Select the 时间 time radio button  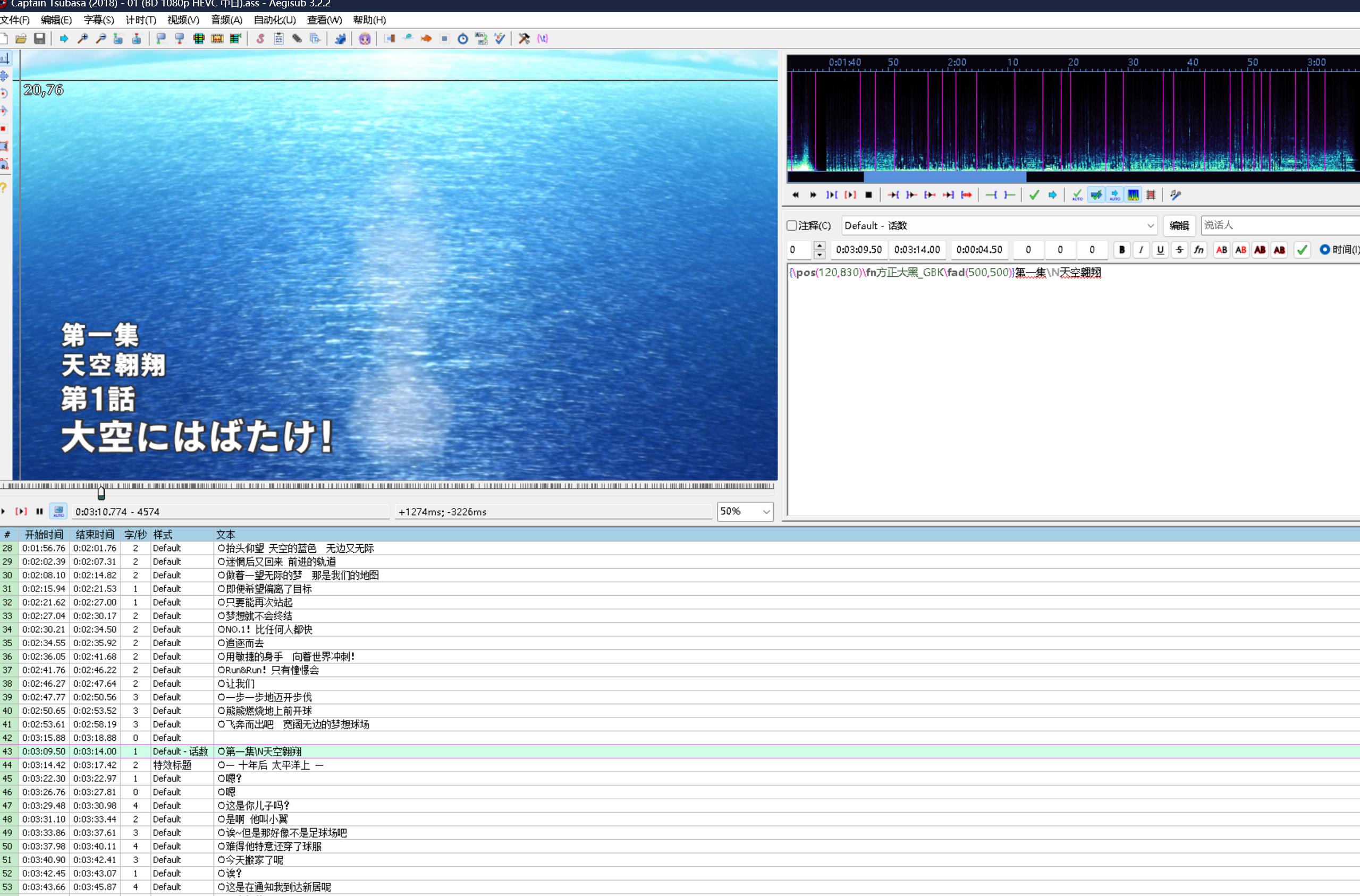[1324, 250]
